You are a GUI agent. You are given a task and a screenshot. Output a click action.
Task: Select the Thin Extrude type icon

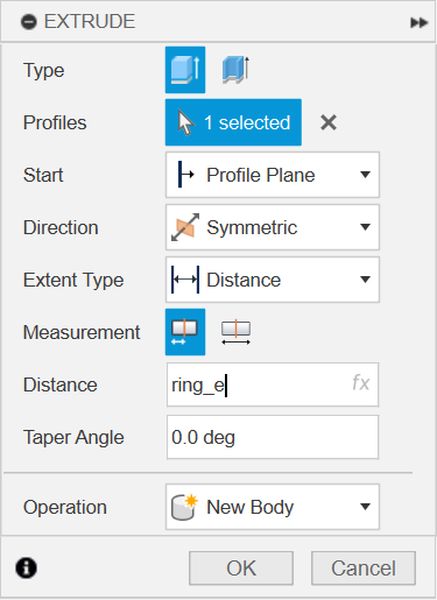point(236,70)
